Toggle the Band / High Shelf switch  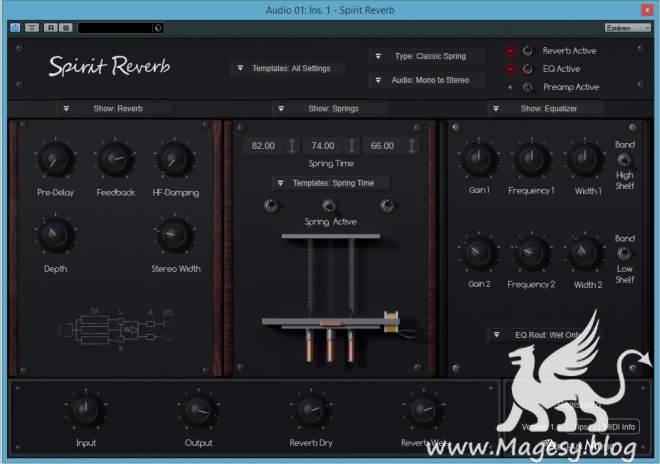[625, 160]
